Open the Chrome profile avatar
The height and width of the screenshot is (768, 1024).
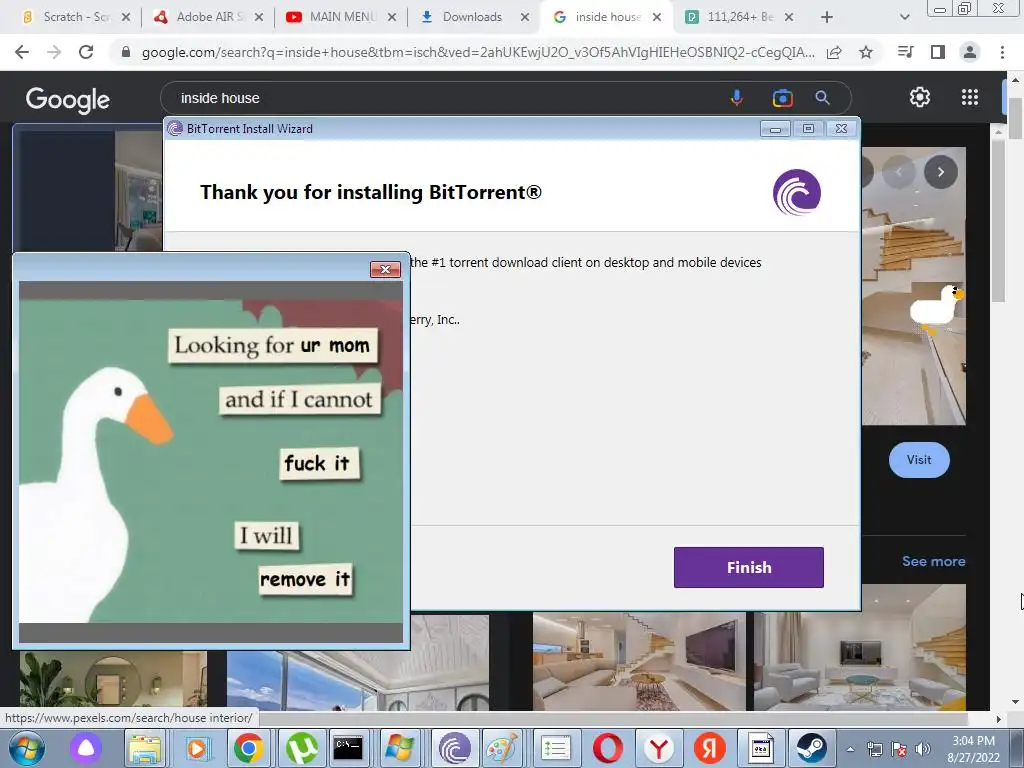point(970,52)
